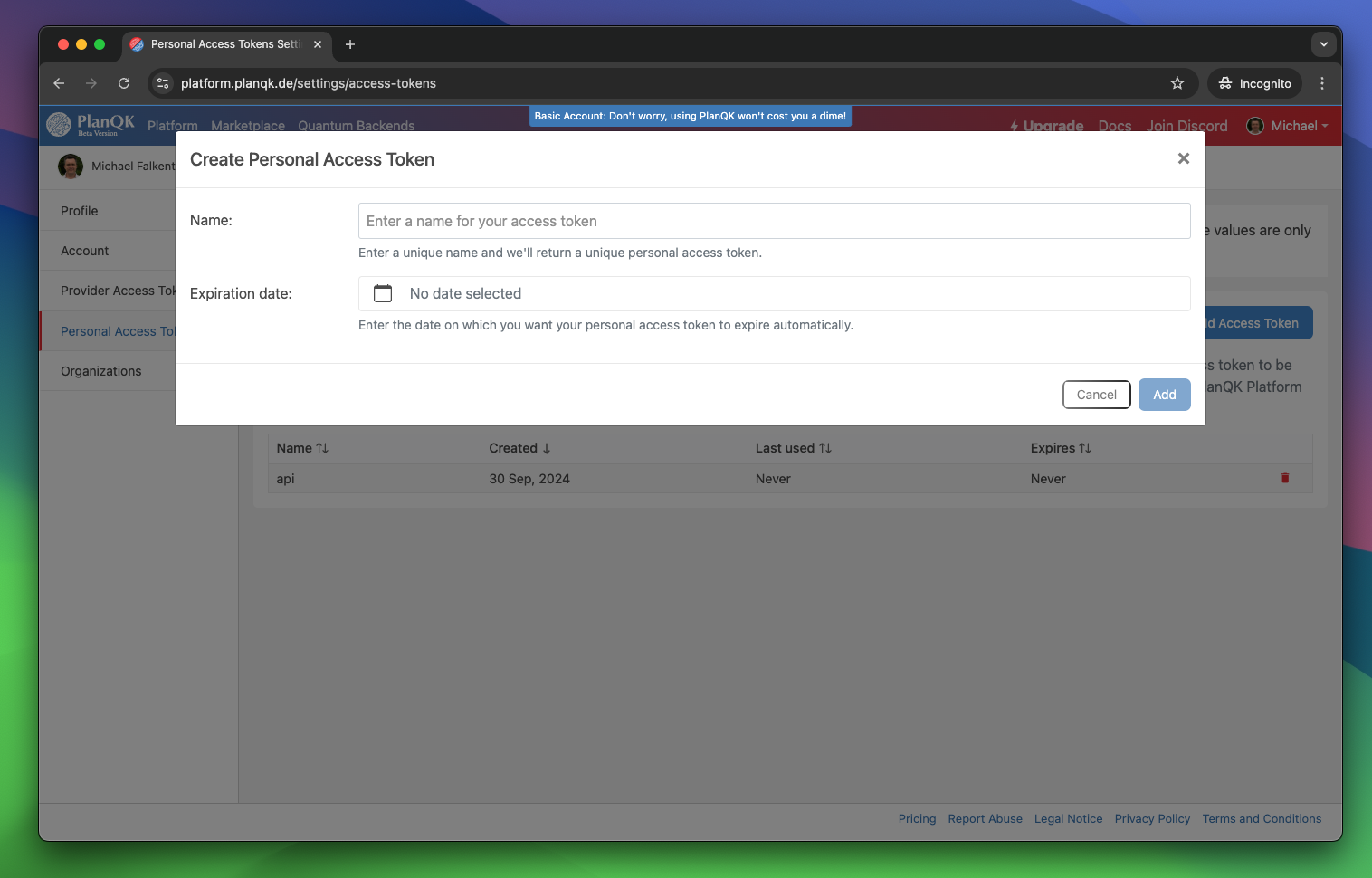Screen dimensions: 1372x878
Task: Sort tokens by Last used column
Action: 793,448
